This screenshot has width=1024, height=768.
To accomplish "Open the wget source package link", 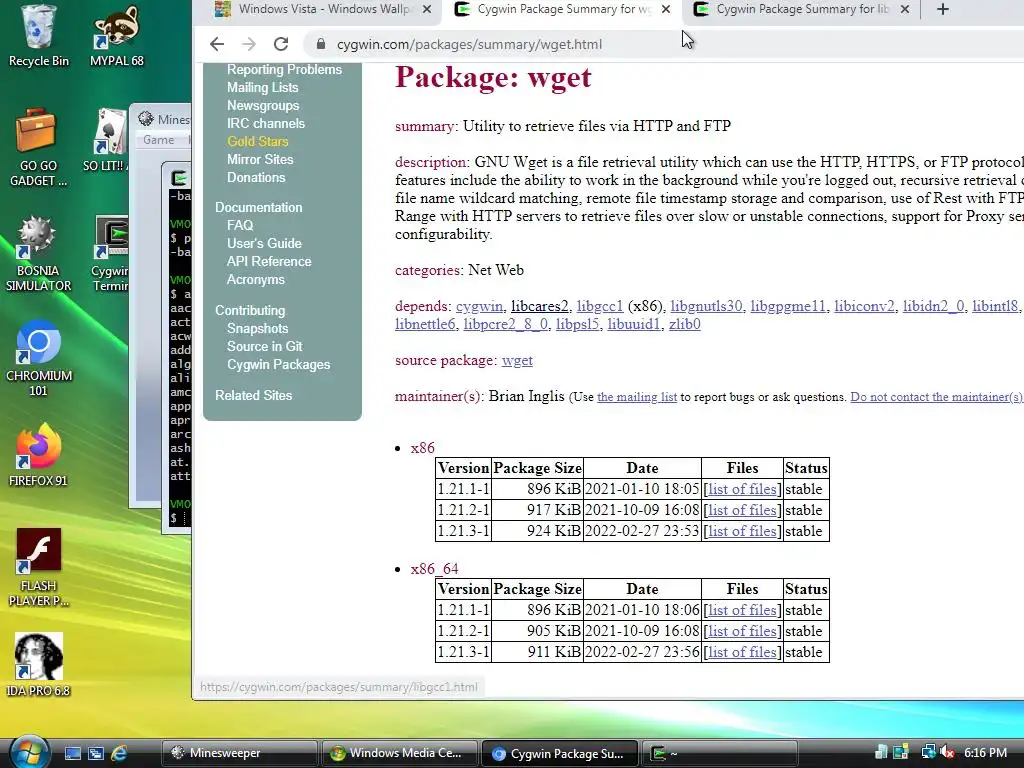I will (517, 360).
